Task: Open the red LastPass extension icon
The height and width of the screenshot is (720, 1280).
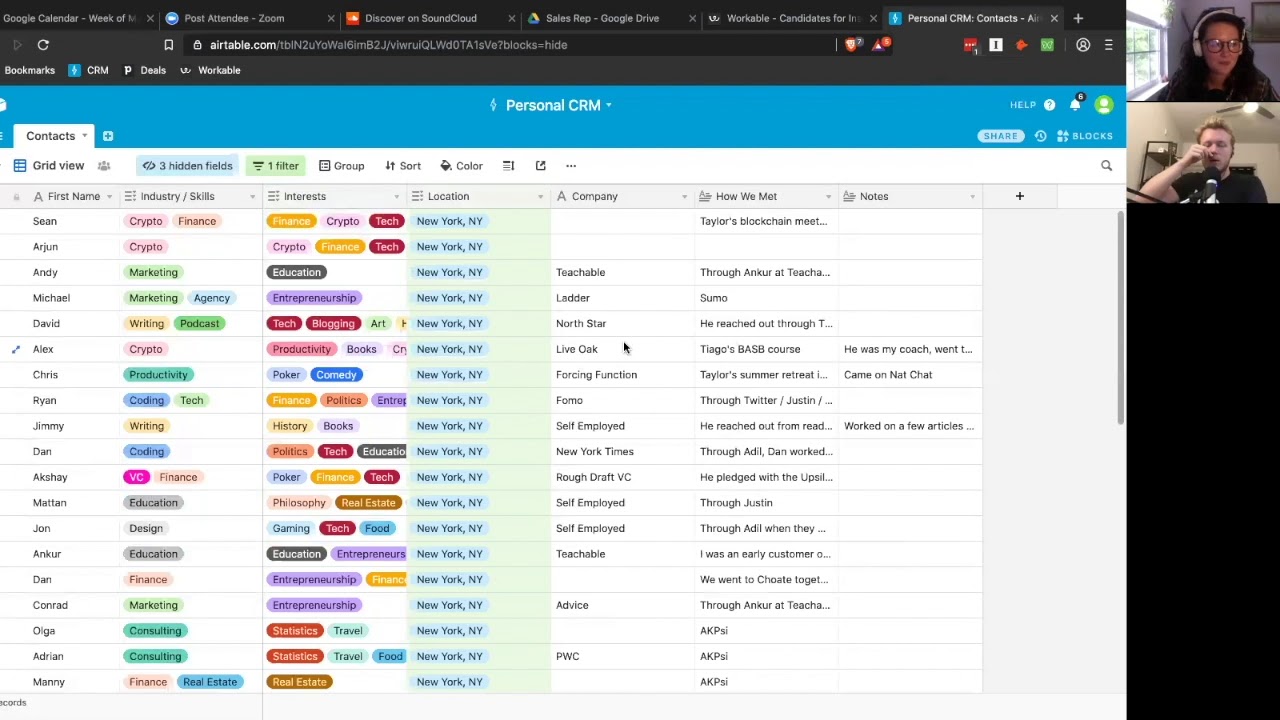Action: pos(970,45)
